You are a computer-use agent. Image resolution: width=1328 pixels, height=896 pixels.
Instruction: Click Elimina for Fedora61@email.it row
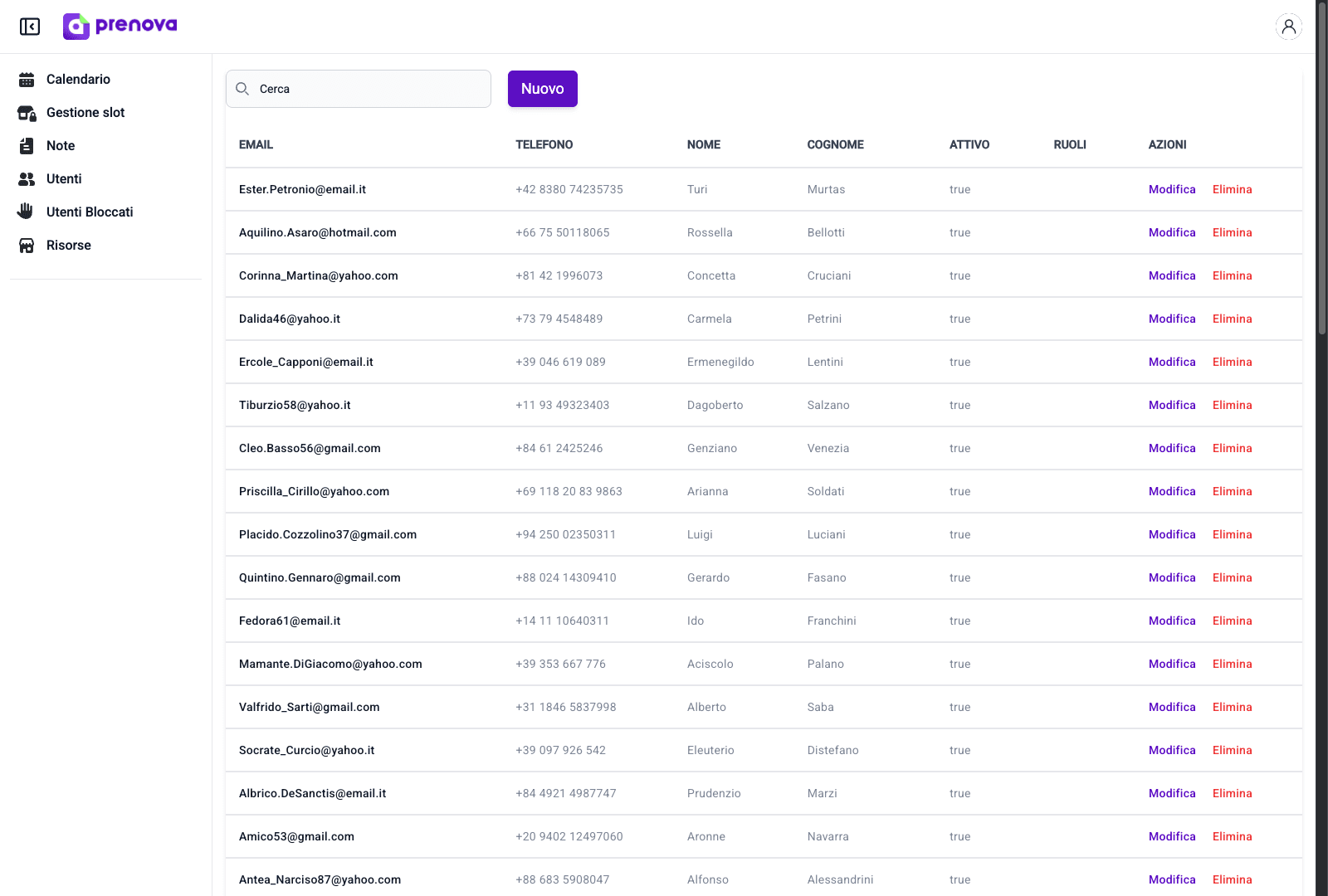point(1232,621)
